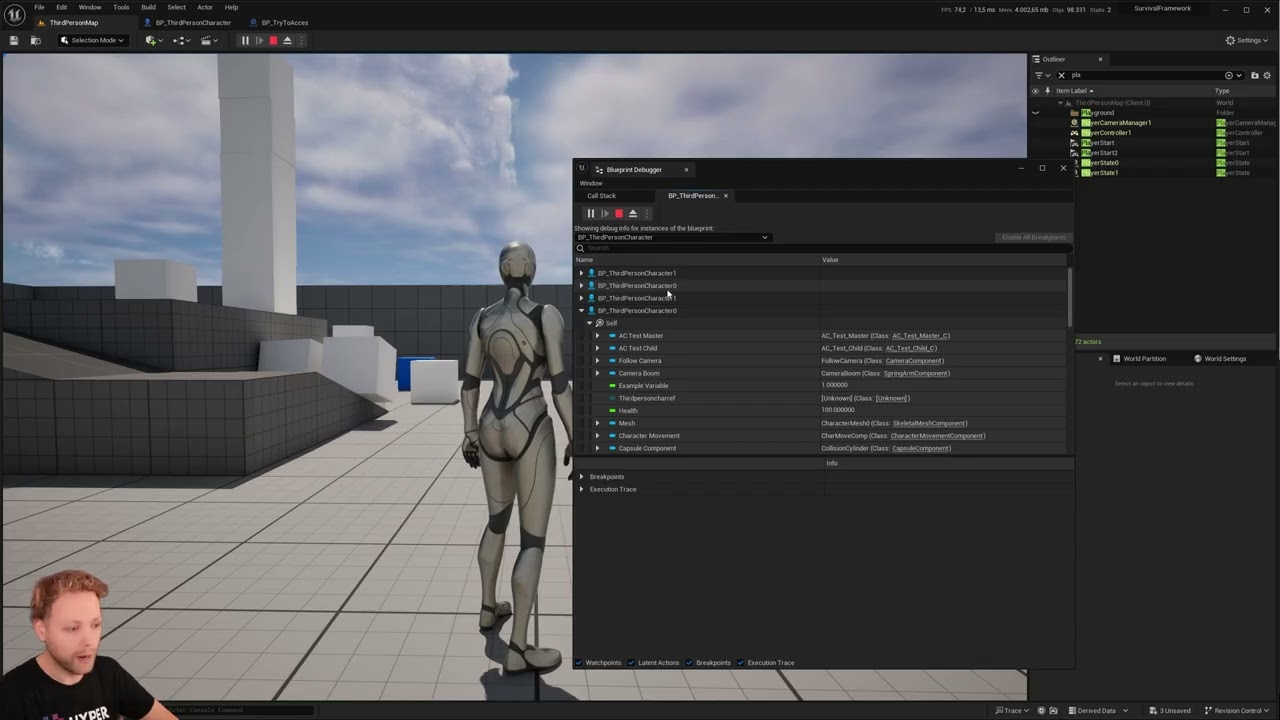Screen dimensions: 1280x720
Task: Click the Blueprint Debugger search field
Action: click(822, 248)
